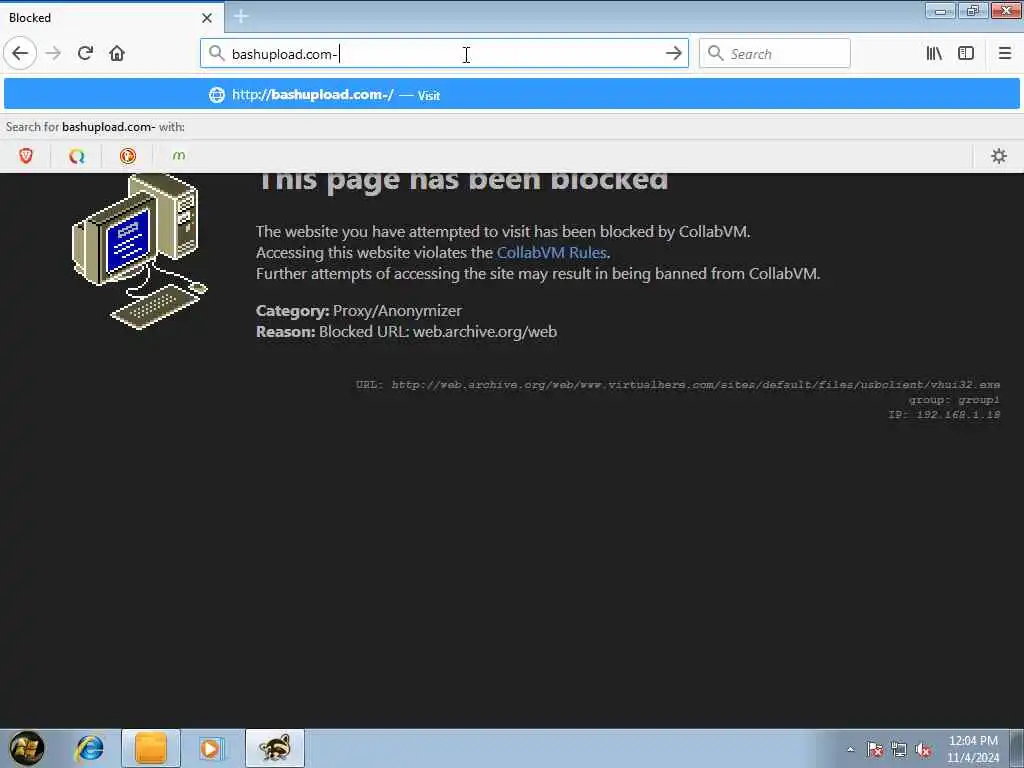The width and height of the screenshot is (1024, 768).
Task: Click 'Reason: Blocked URL: web.archive.org/web' text
Action: click(406, 332)
